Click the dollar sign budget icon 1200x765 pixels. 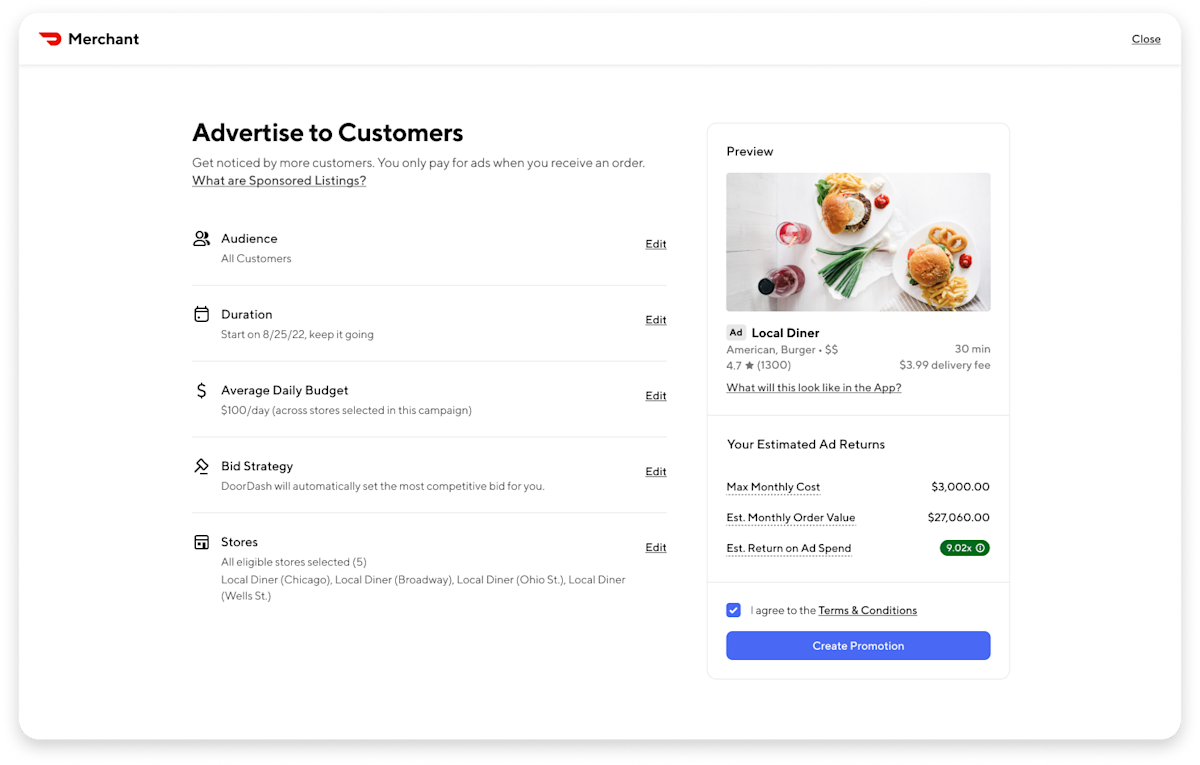[x=201, y=390]
